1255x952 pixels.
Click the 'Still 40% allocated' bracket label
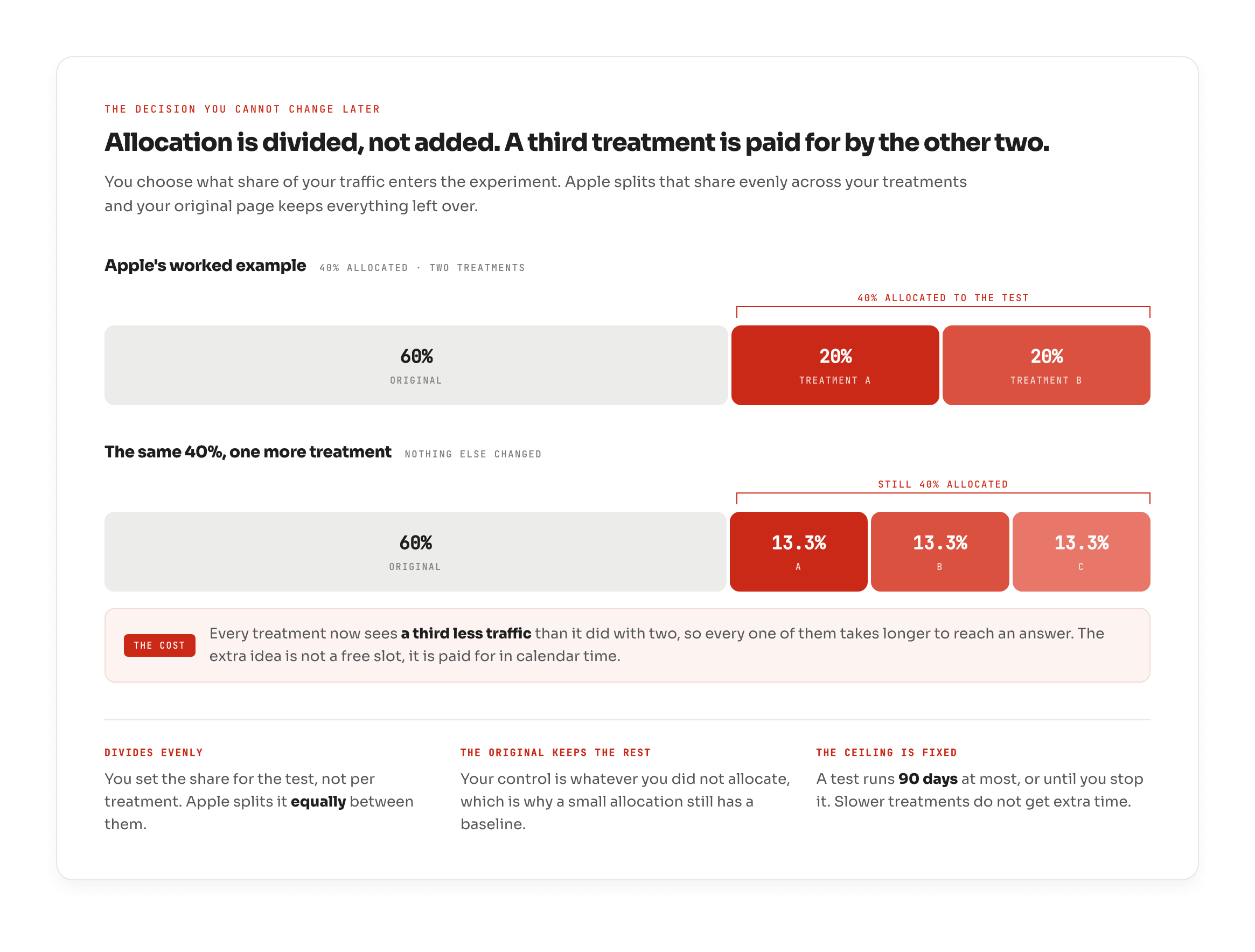943,484
